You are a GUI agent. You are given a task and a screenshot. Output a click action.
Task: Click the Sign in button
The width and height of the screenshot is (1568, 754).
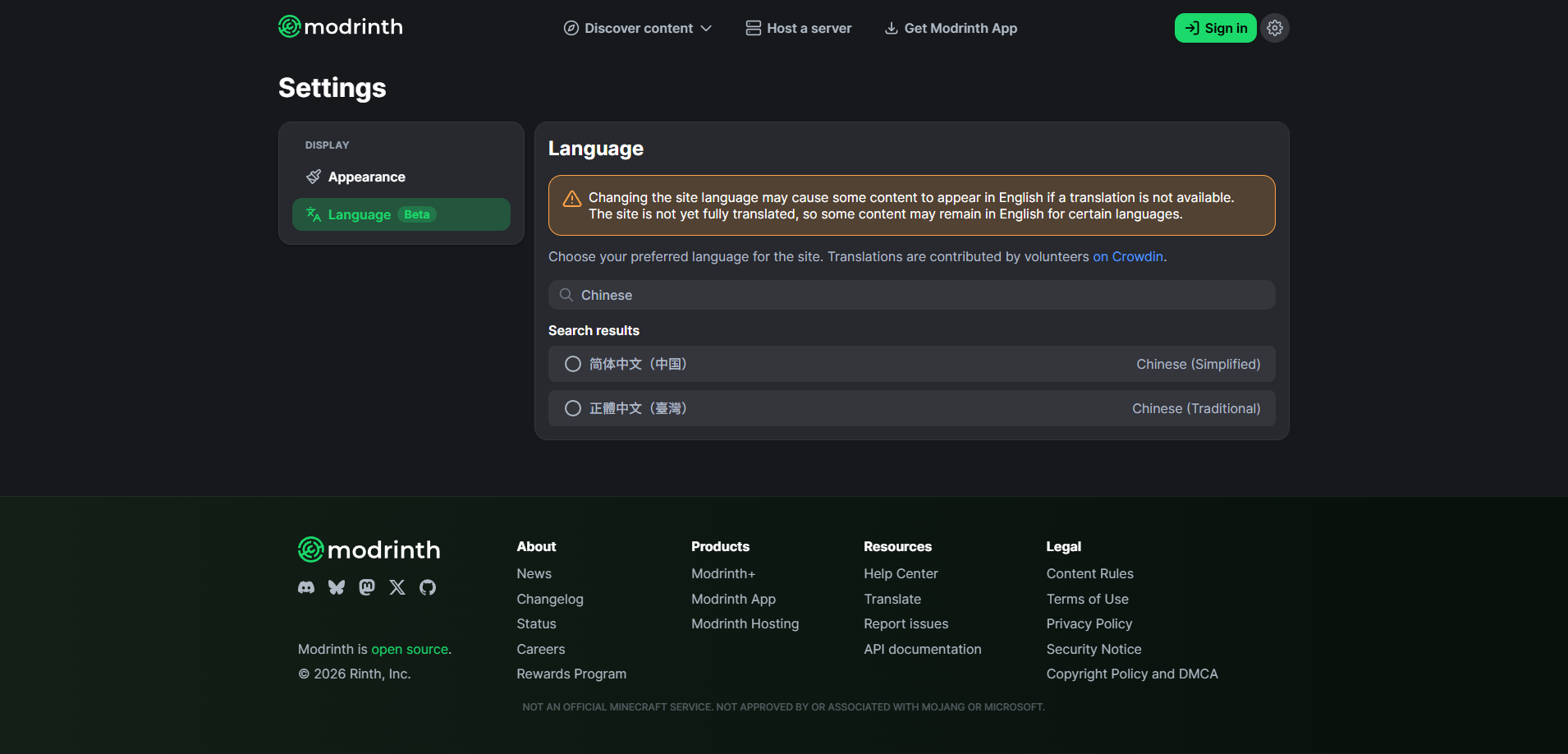(1216, 28)
